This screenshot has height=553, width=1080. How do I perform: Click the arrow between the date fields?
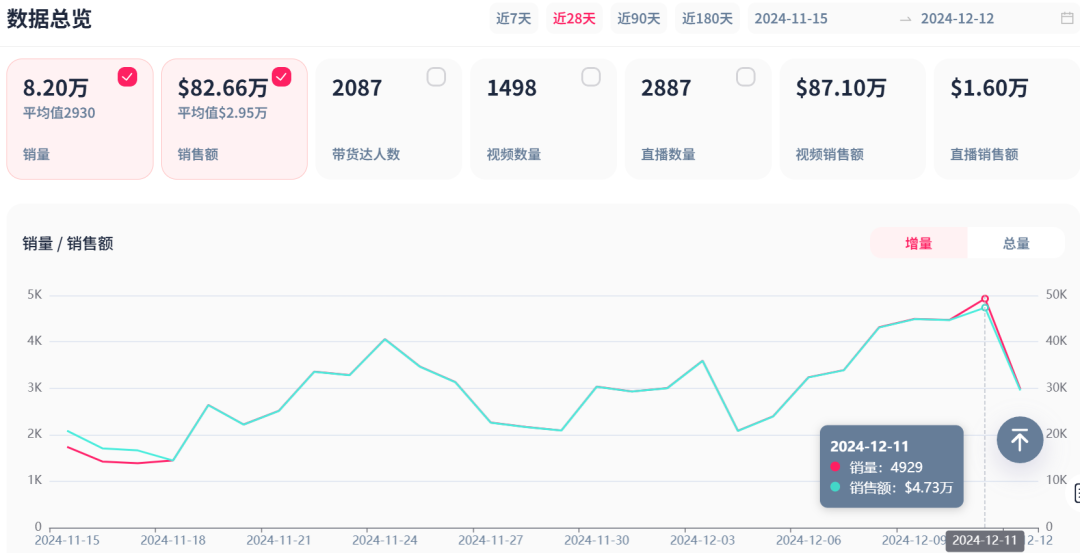905,19
